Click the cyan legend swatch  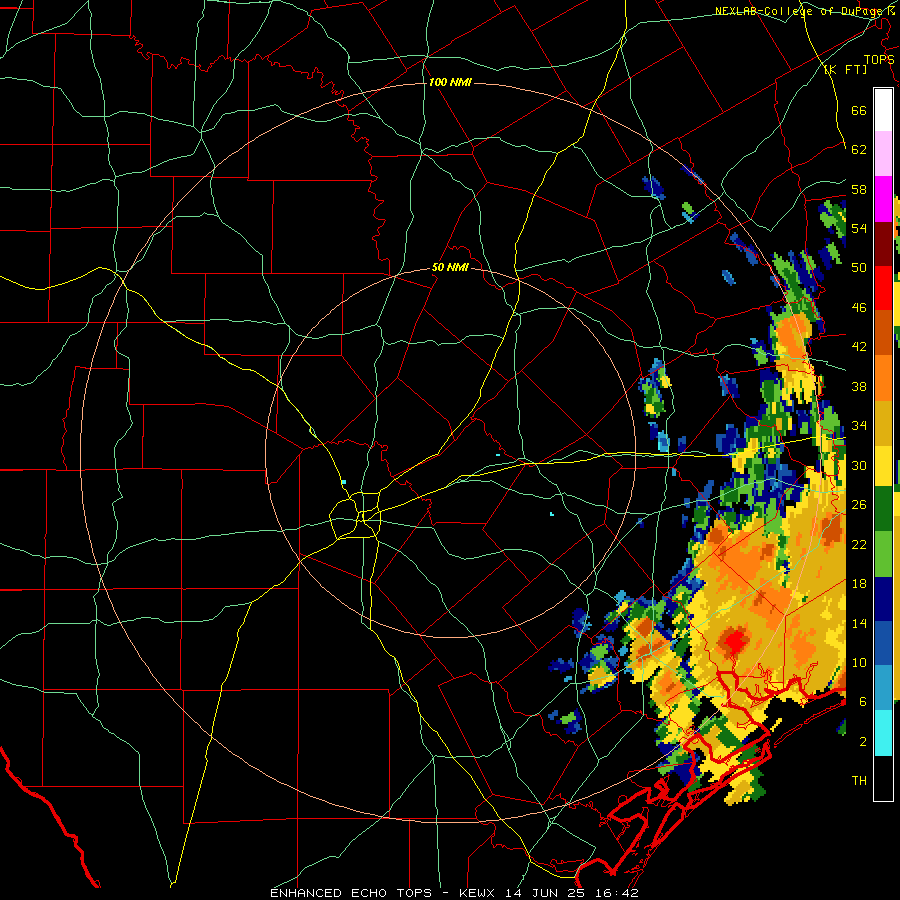coord(883,733)
